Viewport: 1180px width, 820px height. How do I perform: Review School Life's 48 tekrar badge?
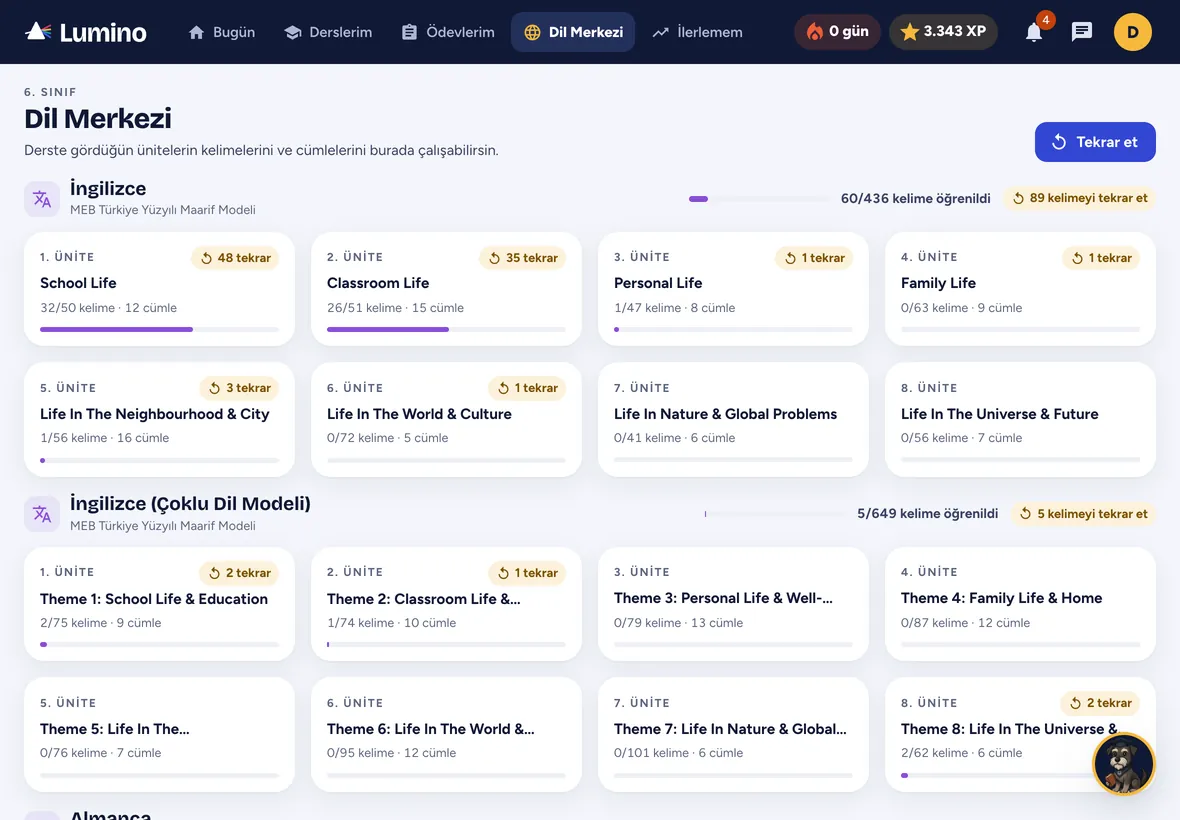coord(236,258)
